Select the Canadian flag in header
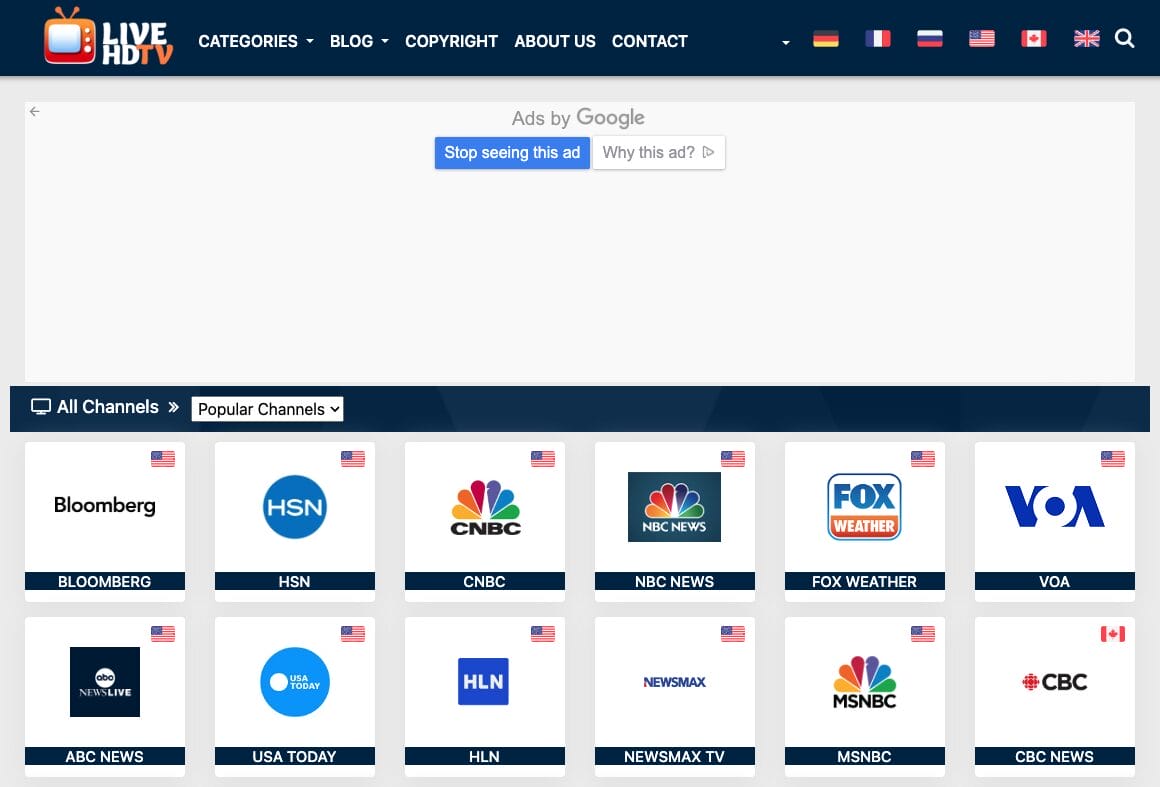1160x787 pixels. point(1033,38)
